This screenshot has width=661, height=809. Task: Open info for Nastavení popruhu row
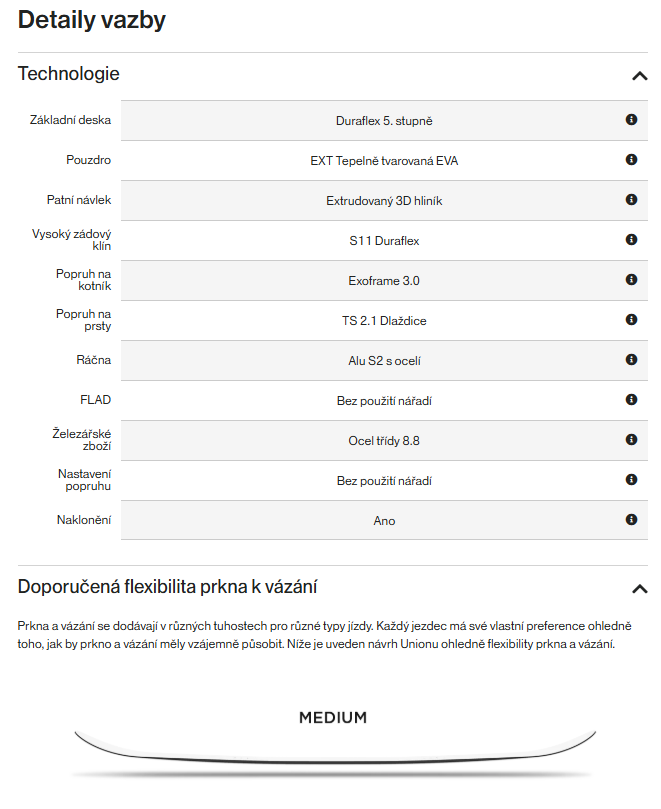pyautogui.click(x=631, y=480)
